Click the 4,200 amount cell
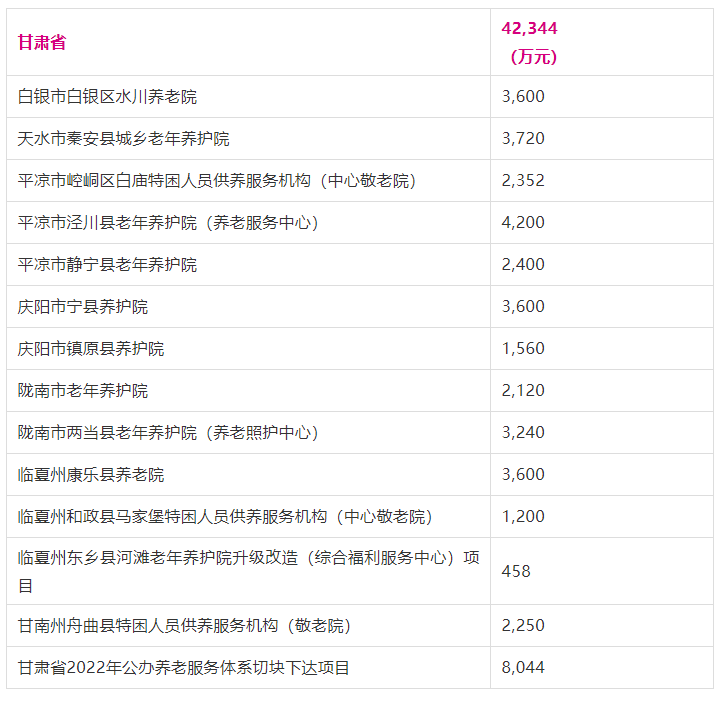This screenshot has height=702, width=721. (523, 223)
